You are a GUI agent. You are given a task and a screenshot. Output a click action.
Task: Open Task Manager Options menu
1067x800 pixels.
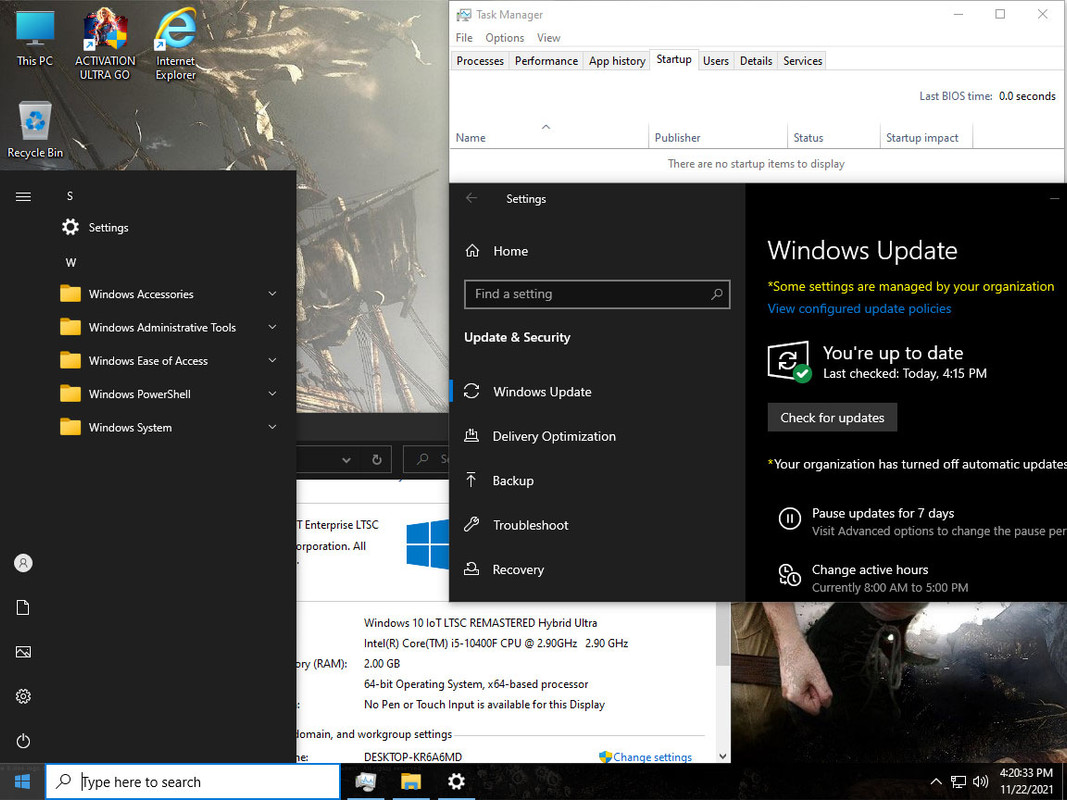[x=505, y=37]
